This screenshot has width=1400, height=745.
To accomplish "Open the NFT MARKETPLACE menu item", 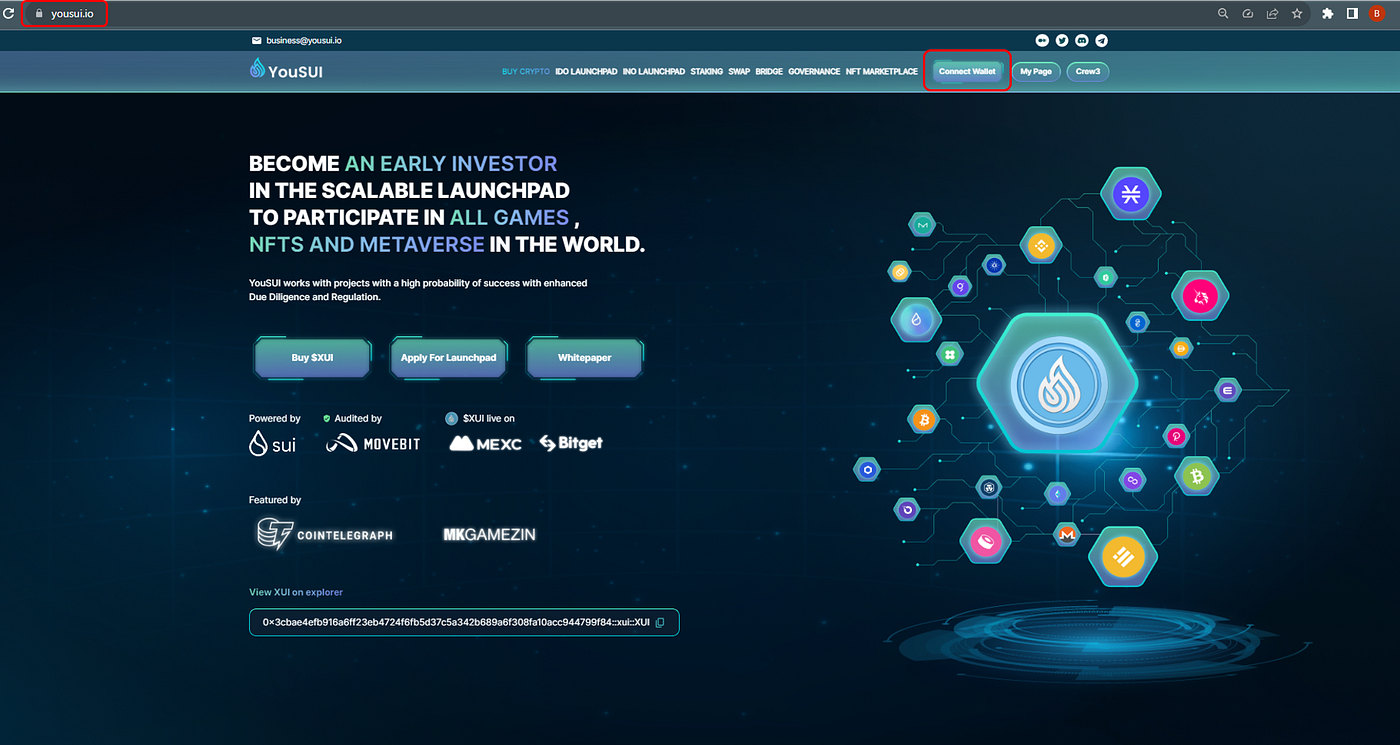I will pyautogui.click(x=881, y=71).
